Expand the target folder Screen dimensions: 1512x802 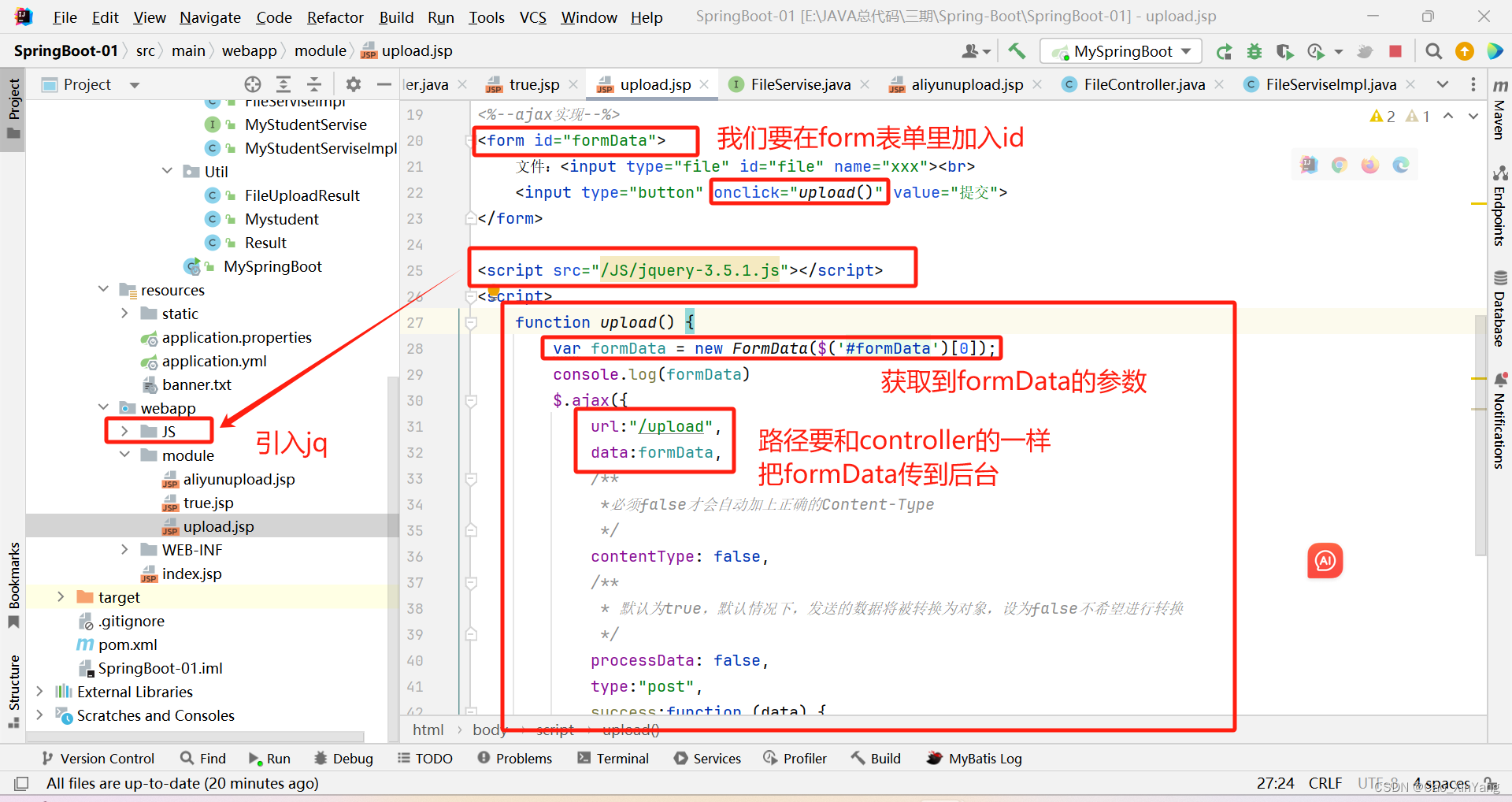[x=61, y=596]
